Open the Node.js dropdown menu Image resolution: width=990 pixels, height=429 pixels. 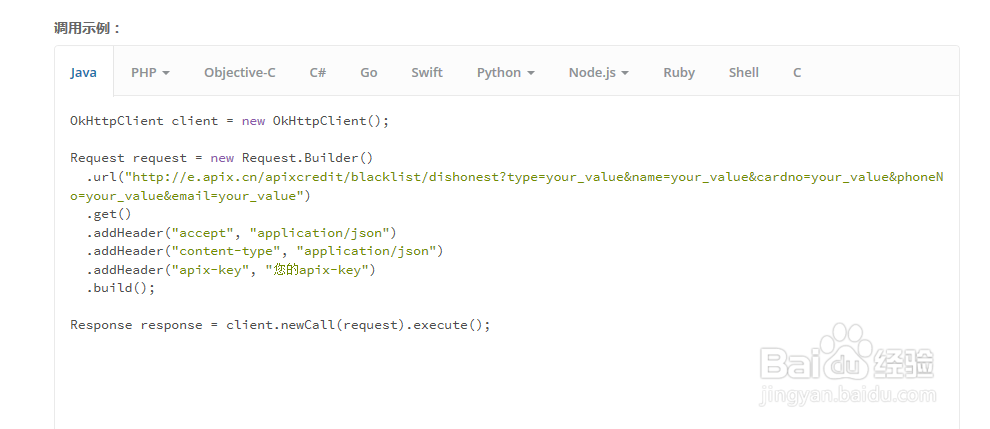tap(598, 72)
